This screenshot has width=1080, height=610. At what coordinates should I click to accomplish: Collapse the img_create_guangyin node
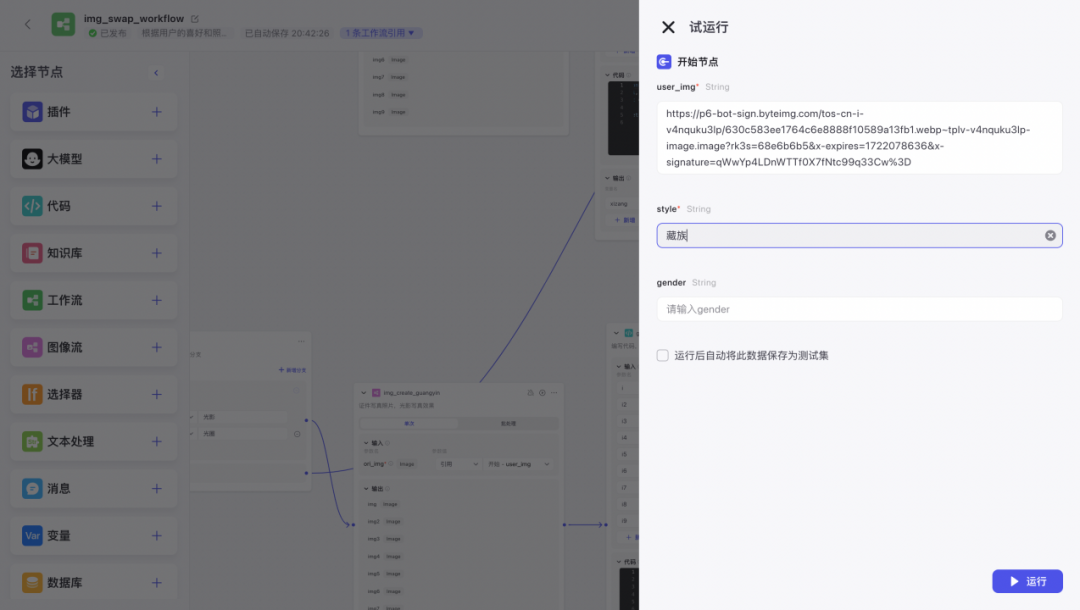click(364, 393)
